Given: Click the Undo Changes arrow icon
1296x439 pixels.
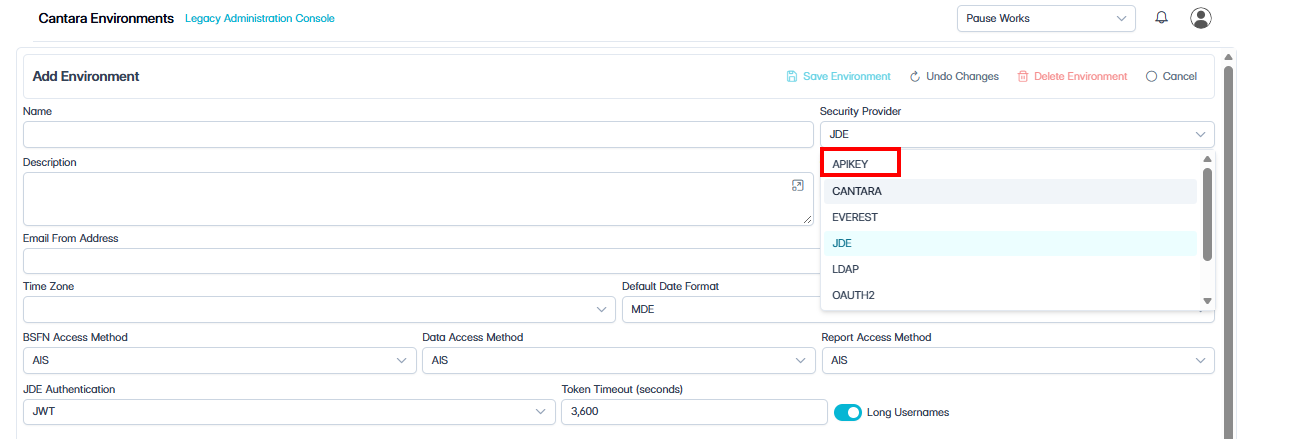Looking at the screenshot, I should point(915,76).
